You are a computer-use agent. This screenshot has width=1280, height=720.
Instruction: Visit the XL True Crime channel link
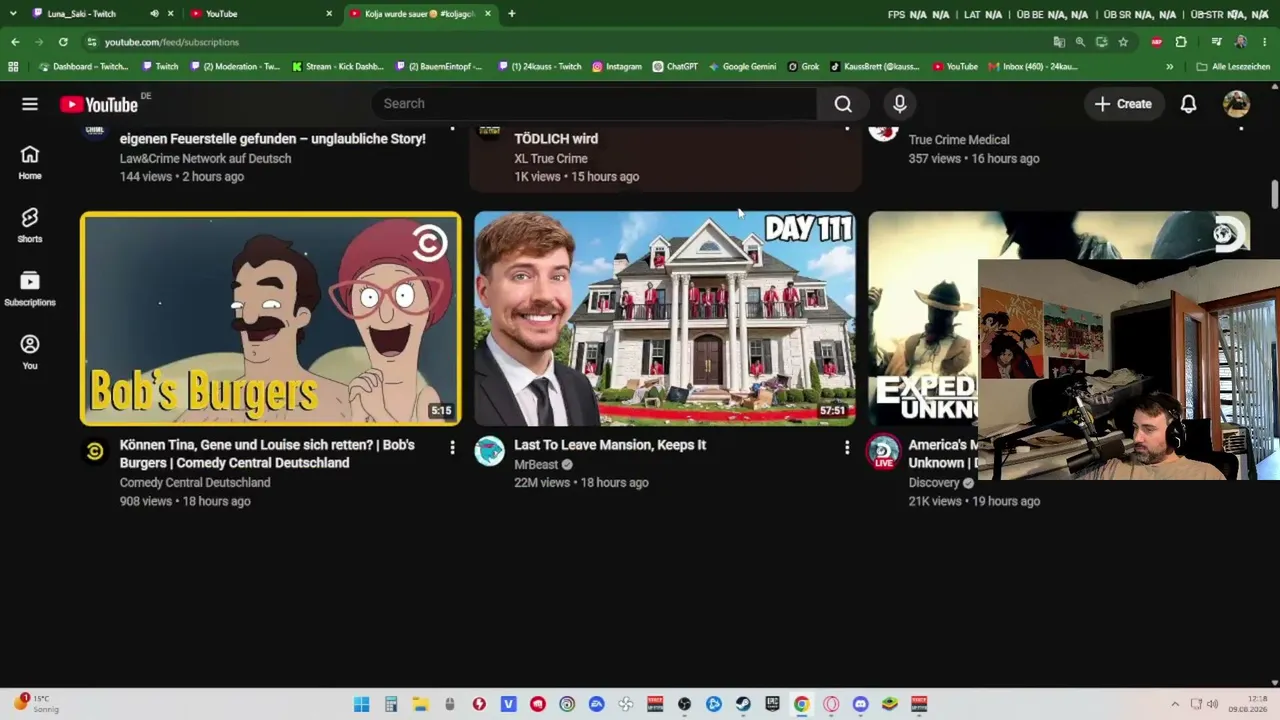point(551,158)
